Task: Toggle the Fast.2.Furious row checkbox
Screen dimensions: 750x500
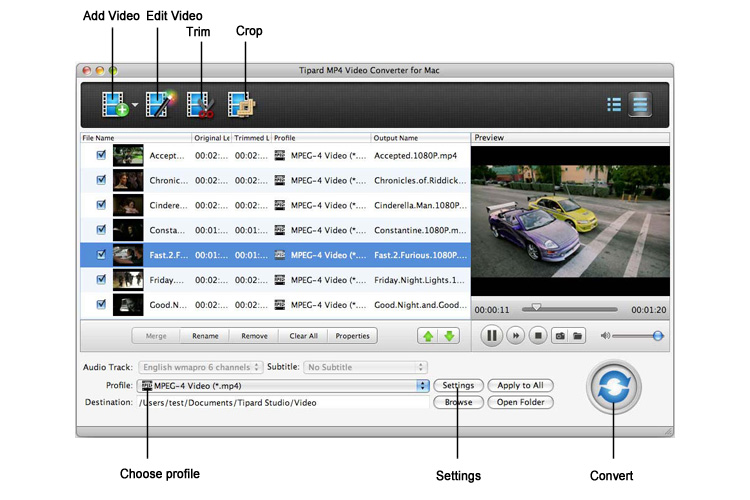Action: (101, 255)
